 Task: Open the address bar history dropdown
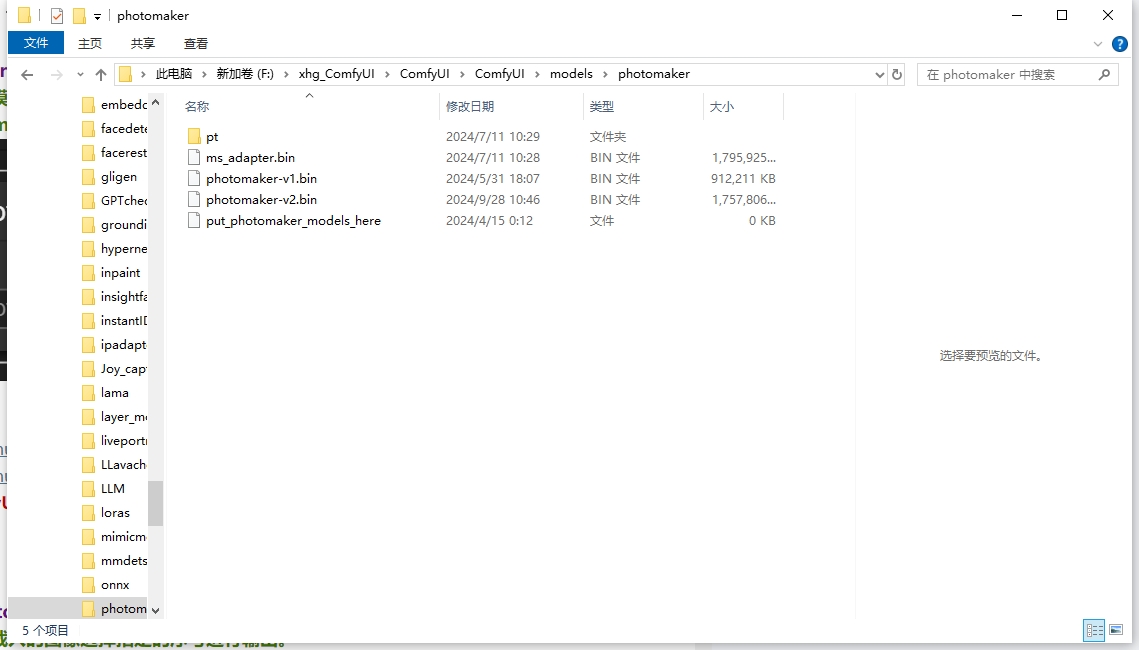point(880,75)
